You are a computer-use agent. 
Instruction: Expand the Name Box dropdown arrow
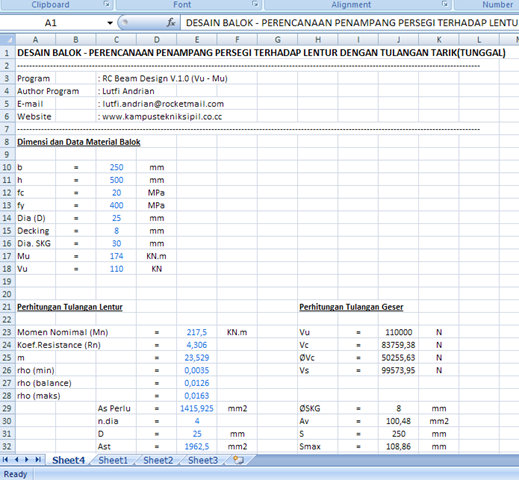(x=110, y=23)
